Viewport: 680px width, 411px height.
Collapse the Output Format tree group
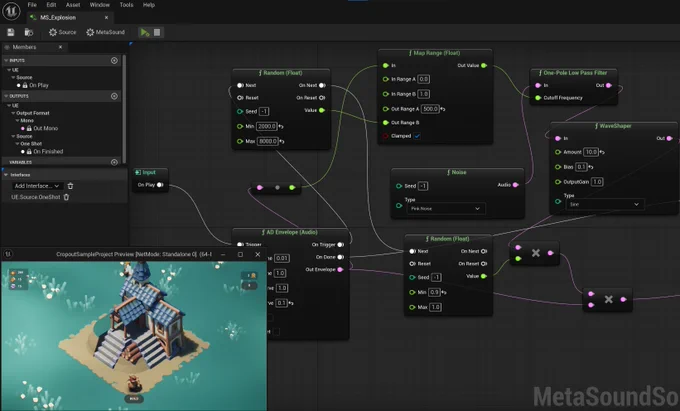(x=13, y=113)
